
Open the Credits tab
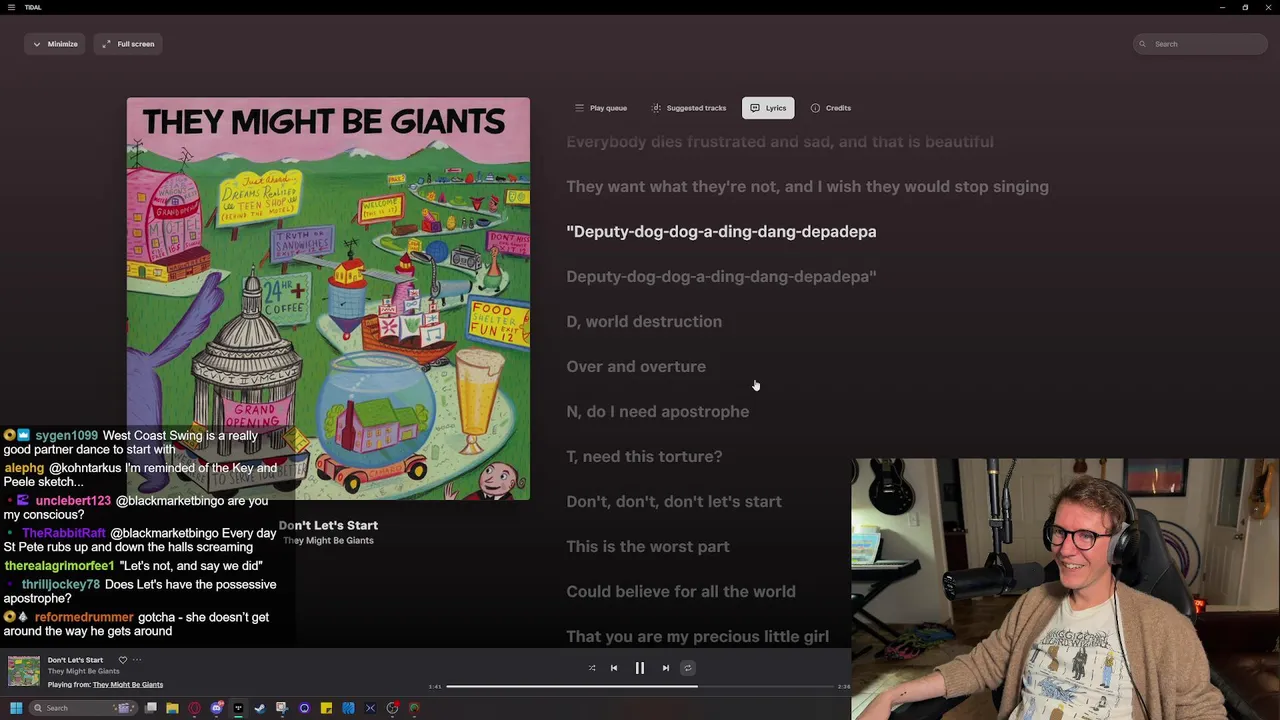pos(831,108)
